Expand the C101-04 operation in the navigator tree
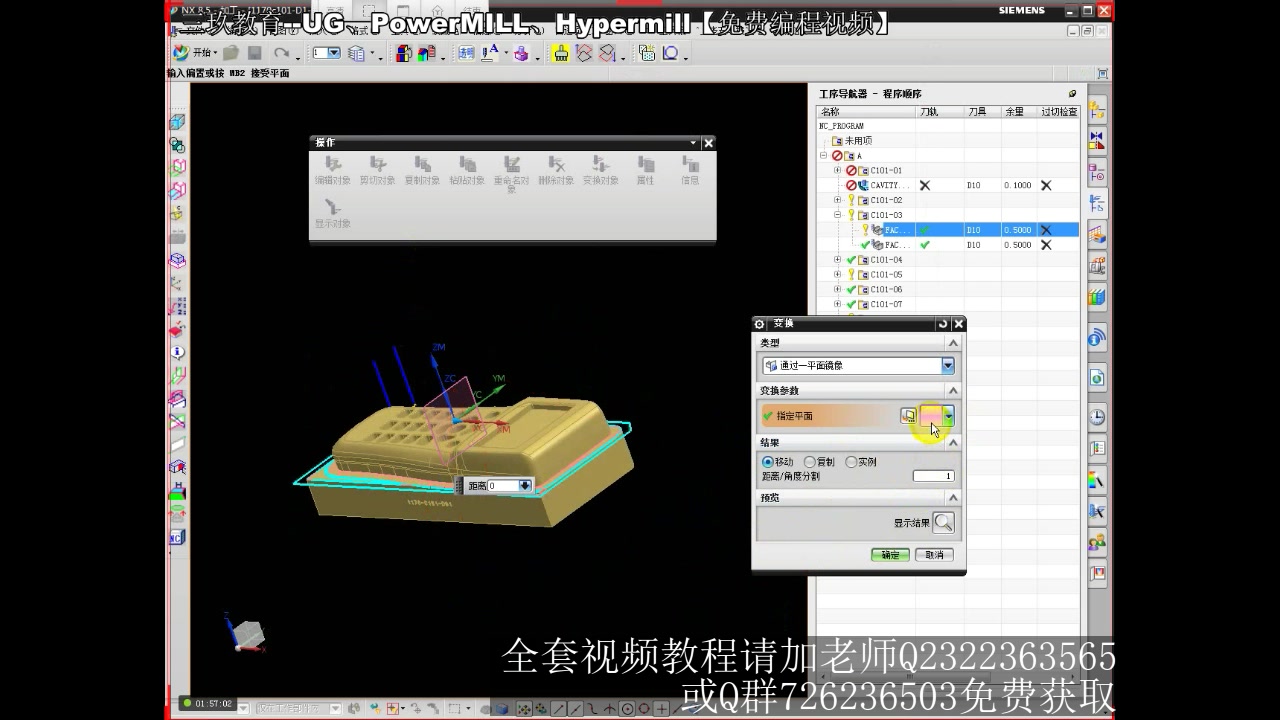This screenshot has width=1280, height=720. pyautogui.click(x=836, y=259)
